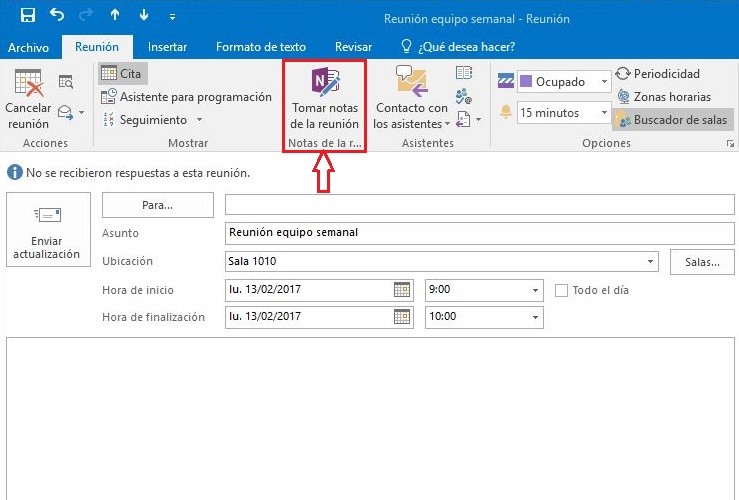Click the Para recipients field
Screen dimensions: 739x500
pyautogui.click(x=479, y=205)
